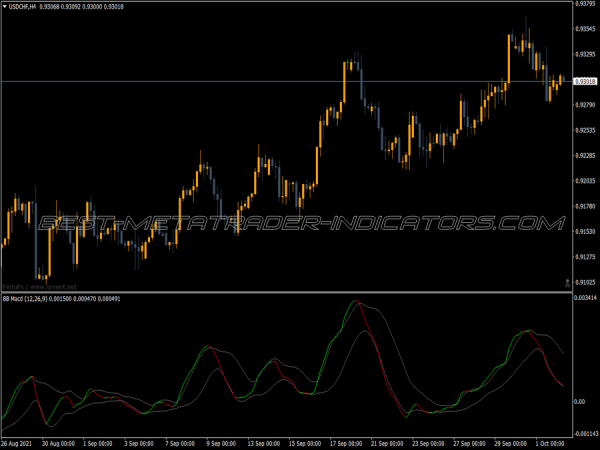Click the 27 Sep 00:00 time label
600x450 pixels.
(470, 444)
